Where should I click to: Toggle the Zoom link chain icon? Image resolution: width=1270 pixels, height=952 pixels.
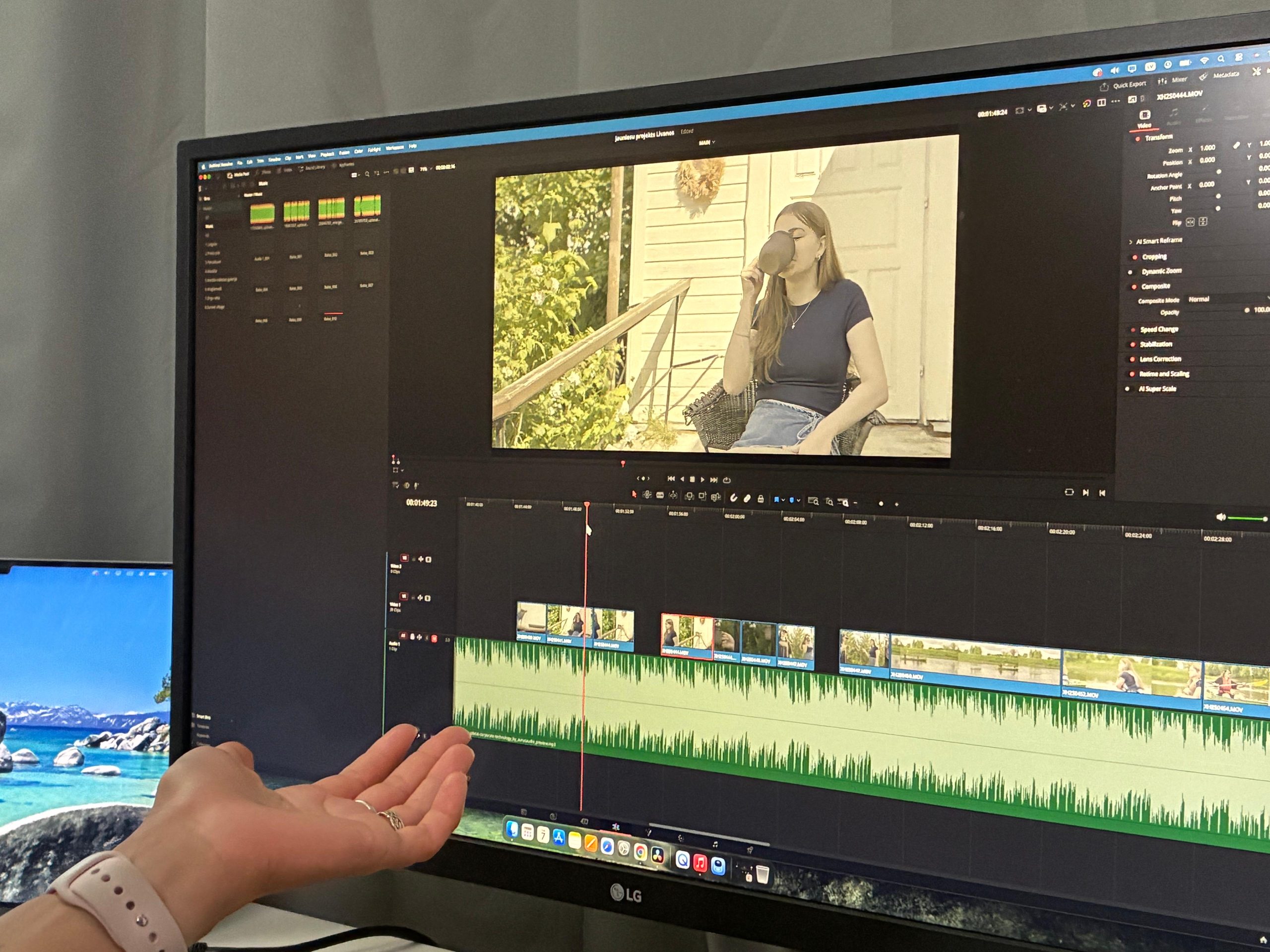(x=1237, y=145)
